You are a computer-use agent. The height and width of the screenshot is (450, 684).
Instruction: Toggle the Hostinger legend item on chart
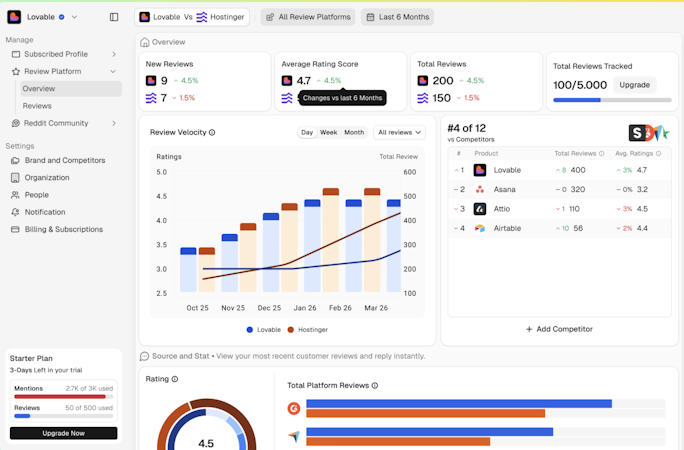(308, 330)
